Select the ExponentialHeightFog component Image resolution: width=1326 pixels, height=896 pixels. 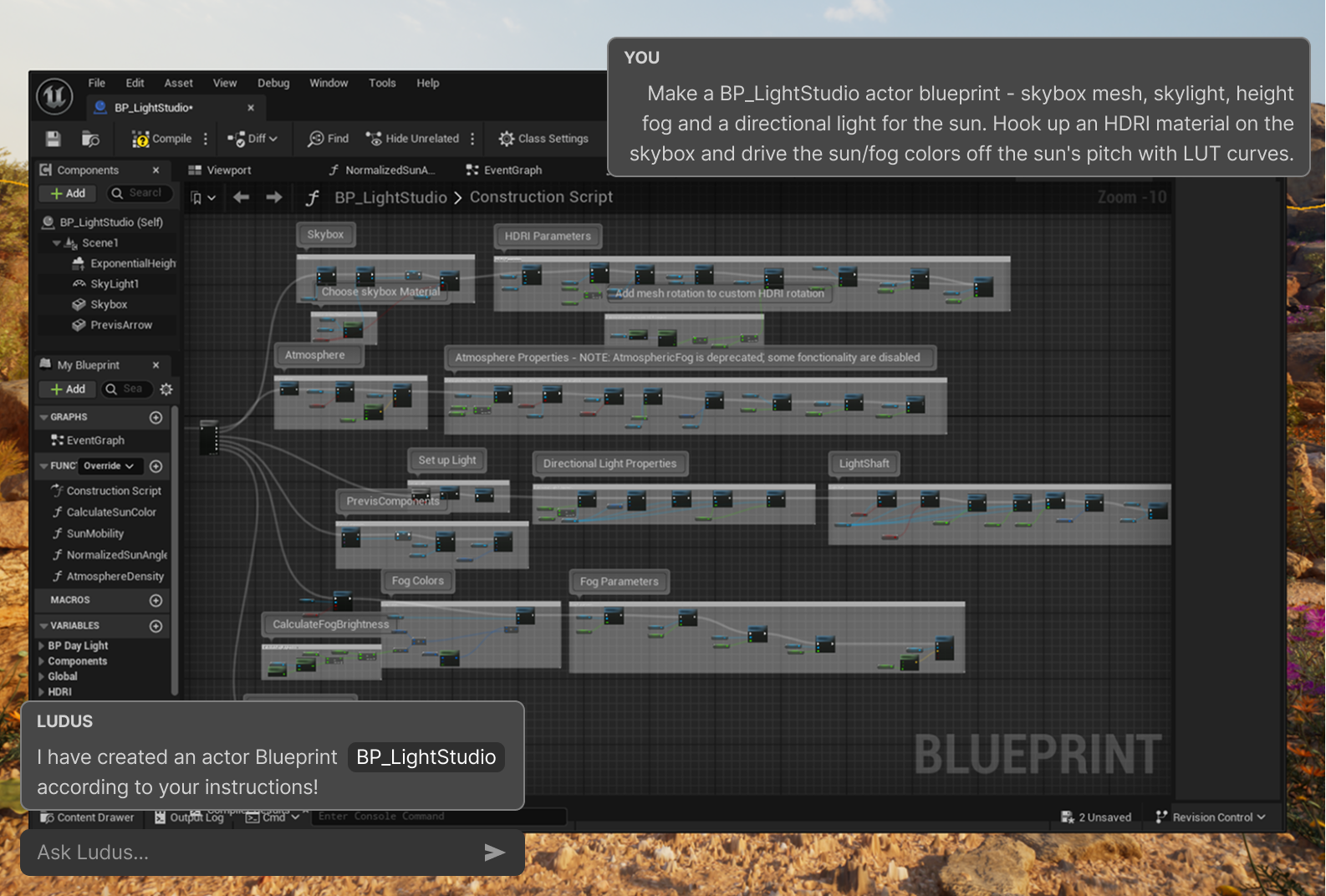coord(124,263)
